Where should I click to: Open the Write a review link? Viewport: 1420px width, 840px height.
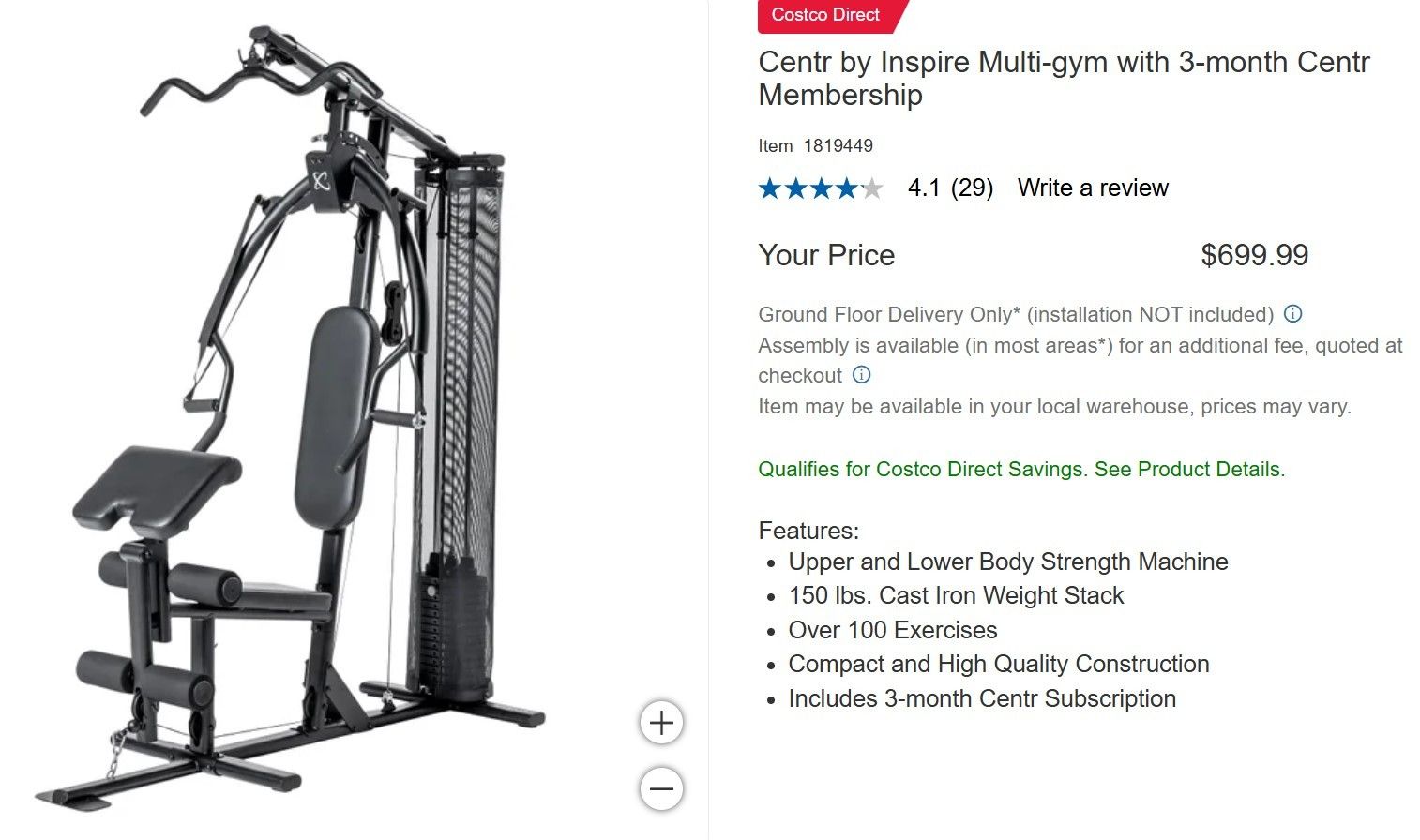[1093, 187]
